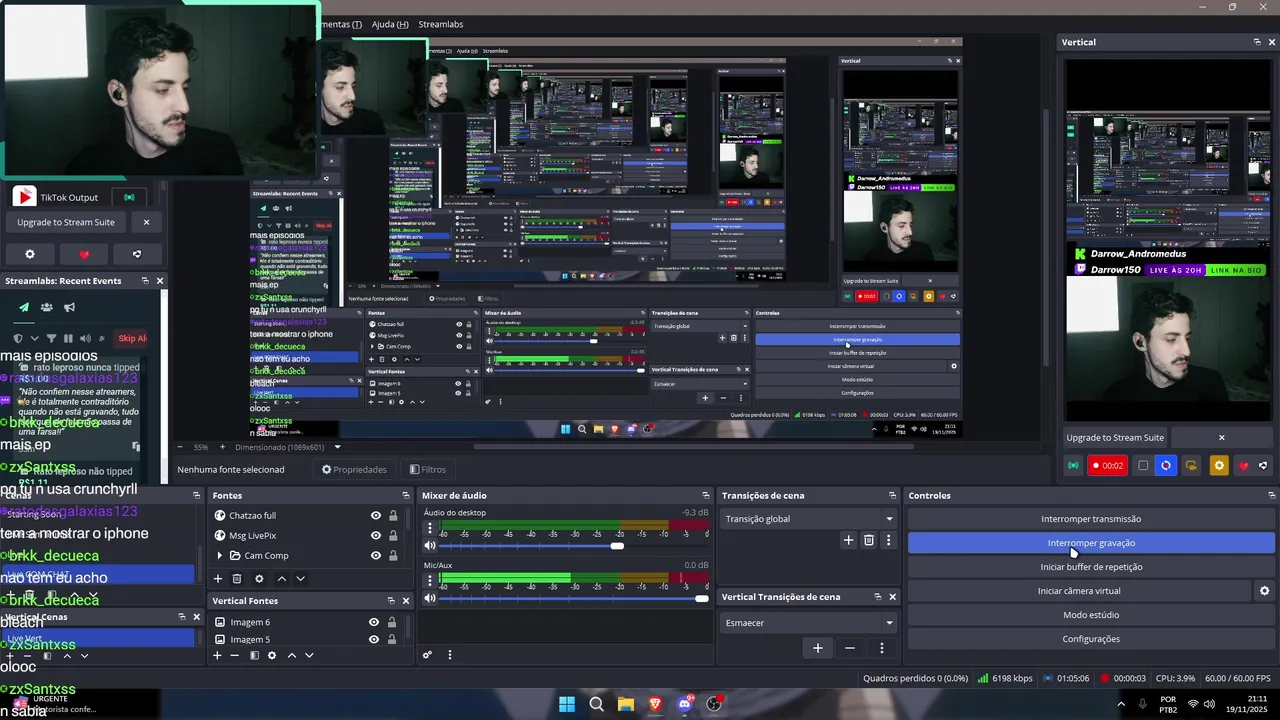Add a new source in the Fontes panel
Image resolution: width=1280 pixels, height=720 pixels.
(x=218, y=578)
